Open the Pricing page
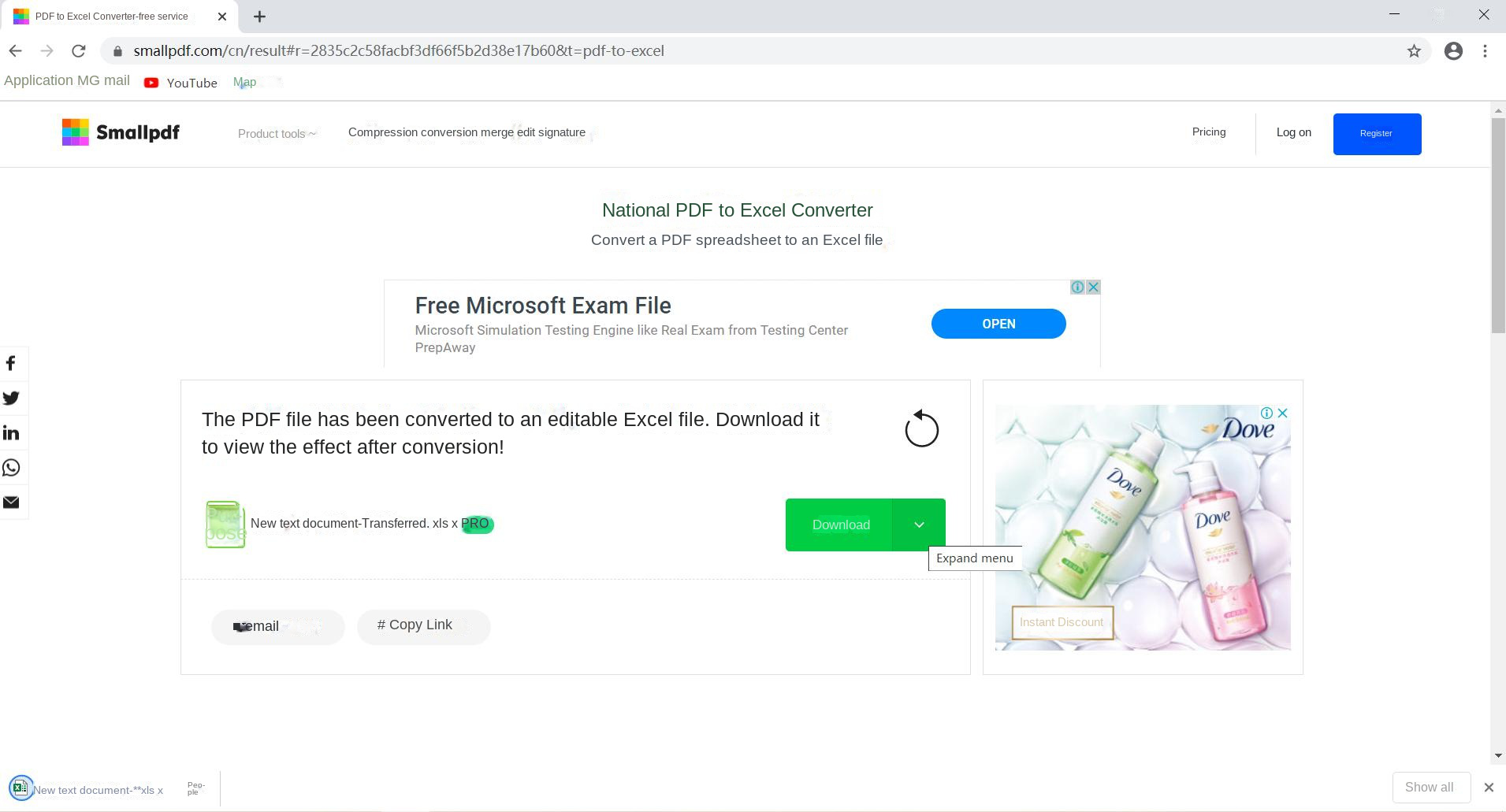Screen dimensions: 1506x812 (x=1209, y=132)
